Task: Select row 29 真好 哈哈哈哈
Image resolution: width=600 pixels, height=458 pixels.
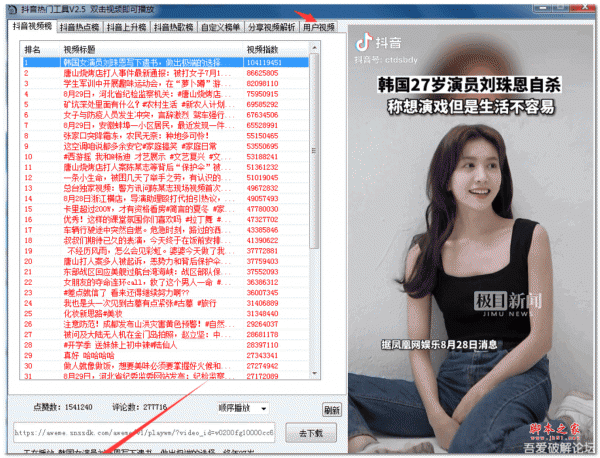Action: coord(165,355)
